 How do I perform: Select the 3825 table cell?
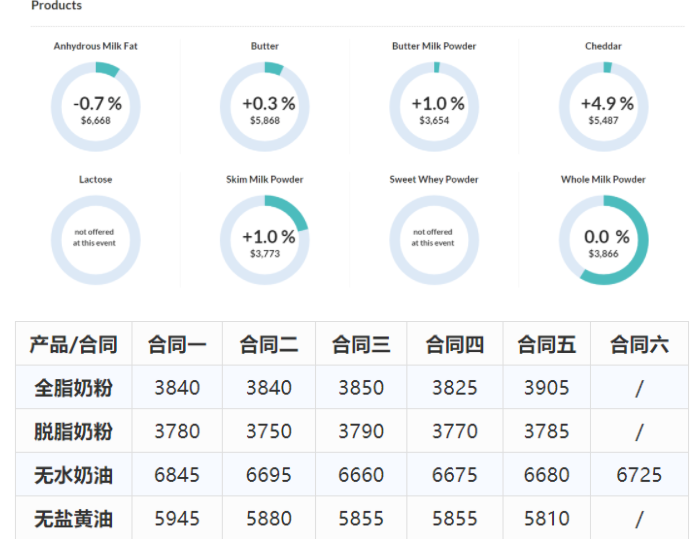[455, 388]
